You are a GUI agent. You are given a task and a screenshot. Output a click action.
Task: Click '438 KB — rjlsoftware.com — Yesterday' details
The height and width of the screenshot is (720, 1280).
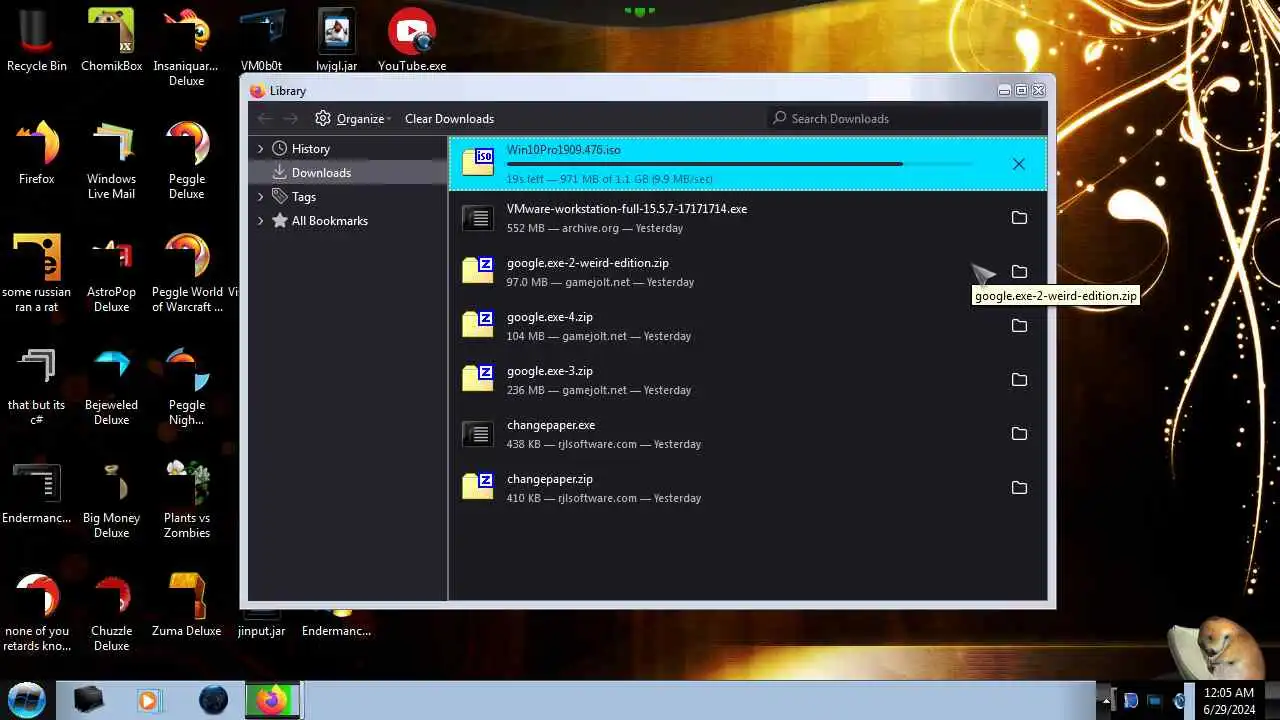tap(604, 444)
